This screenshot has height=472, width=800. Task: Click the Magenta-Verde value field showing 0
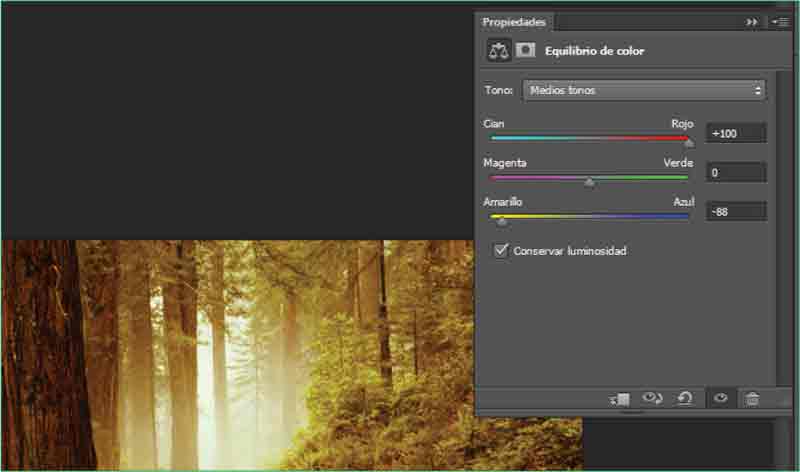pyautogui.click(x=735, y=172)
